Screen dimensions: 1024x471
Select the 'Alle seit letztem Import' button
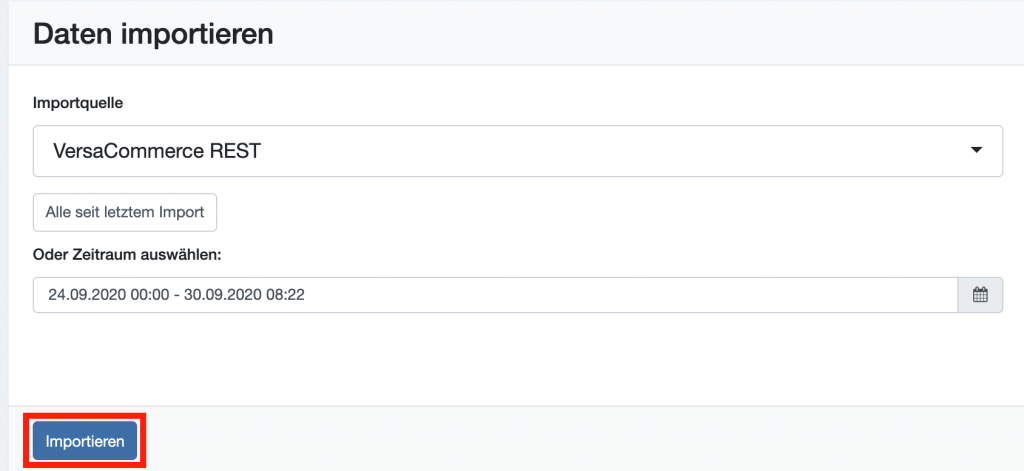(x=125, y=212)
